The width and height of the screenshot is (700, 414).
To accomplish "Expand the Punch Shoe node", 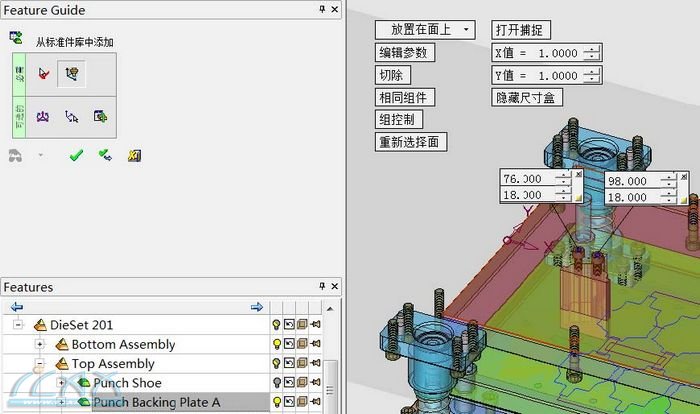I will [x=61, y=383].
